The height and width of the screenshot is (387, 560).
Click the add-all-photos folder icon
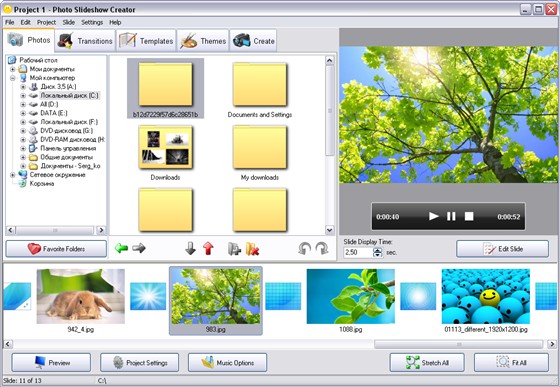(234, 249)
